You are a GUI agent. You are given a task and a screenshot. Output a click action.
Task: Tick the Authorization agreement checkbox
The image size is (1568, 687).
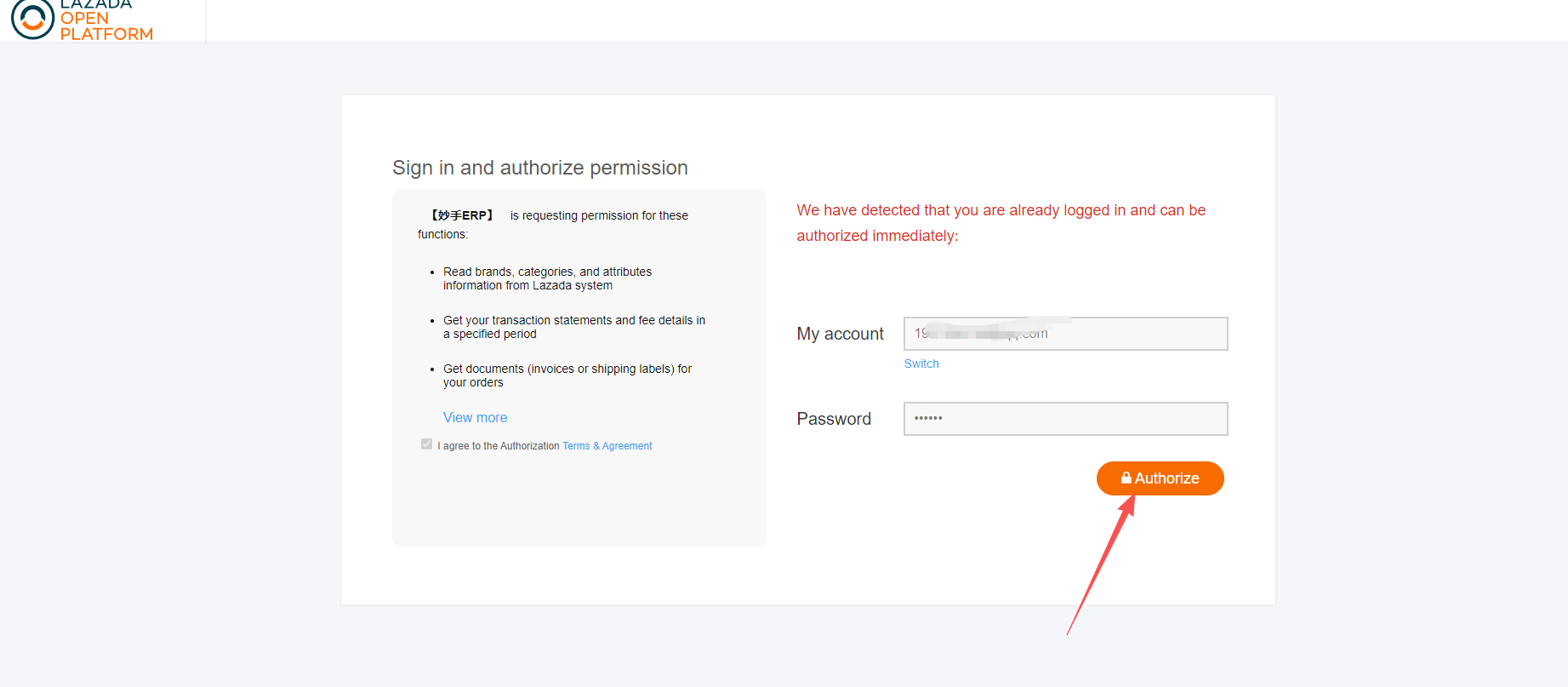(426, 444)
